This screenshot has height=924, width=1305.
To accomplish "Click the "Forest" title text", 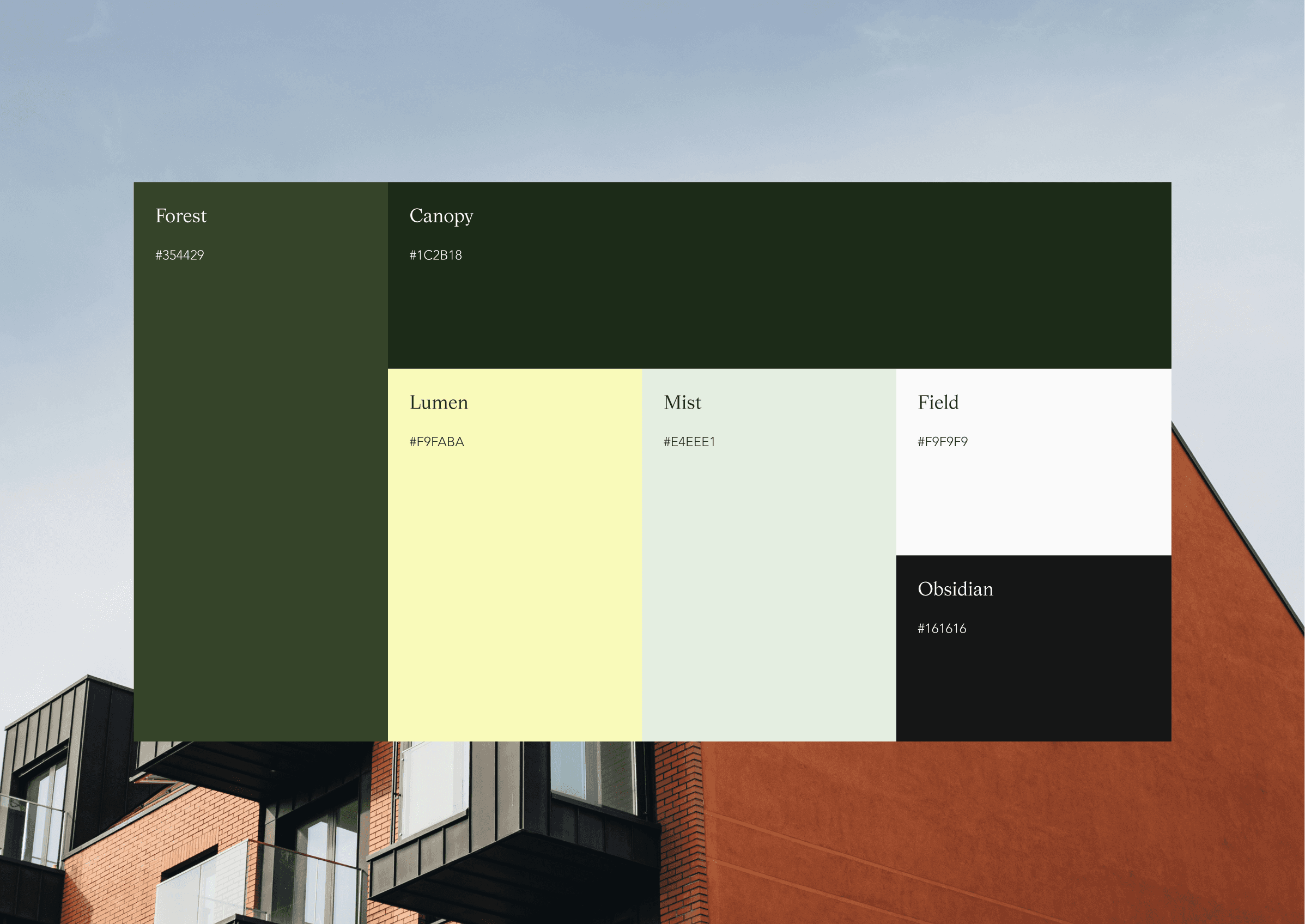I will pyautogui.click(x=181, y=216).
